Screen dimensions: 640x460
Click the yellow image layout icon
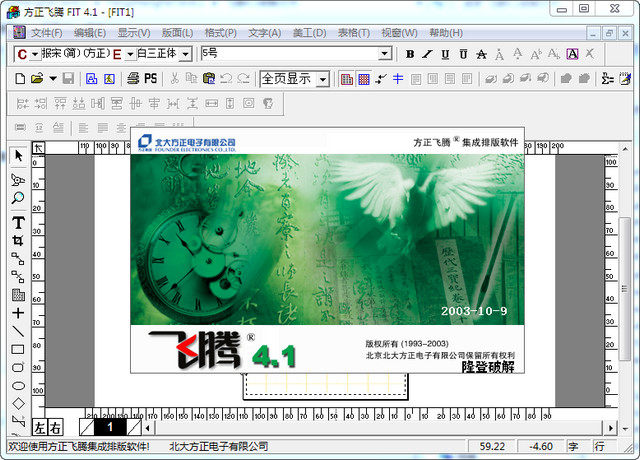tap(109, 79)
